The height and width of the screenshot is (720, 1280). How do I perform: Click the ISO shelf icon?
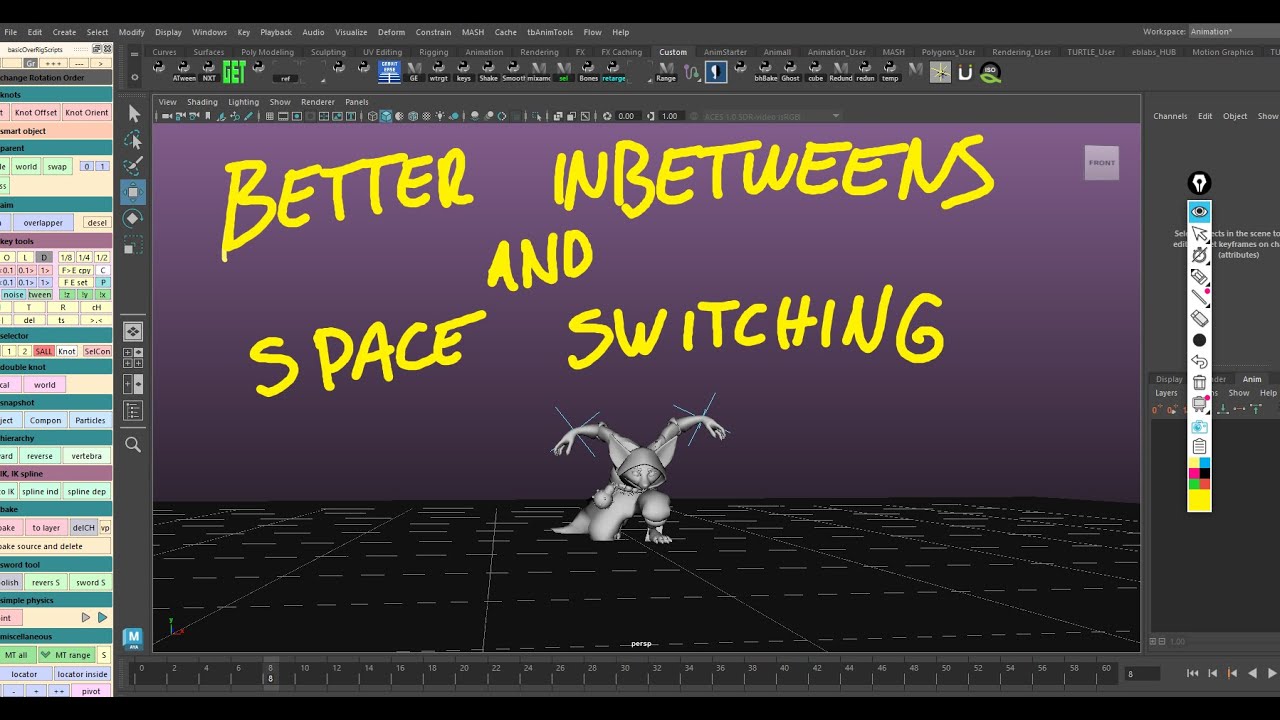[990, 72]
